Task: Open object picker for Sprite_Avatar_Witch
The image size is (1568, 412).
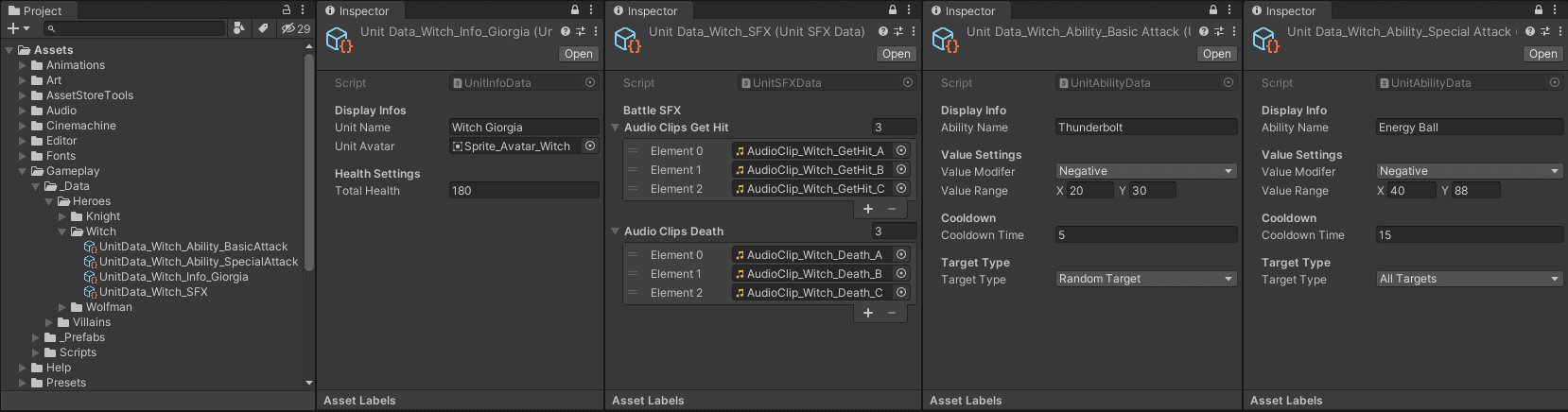Action: [590, 146]
